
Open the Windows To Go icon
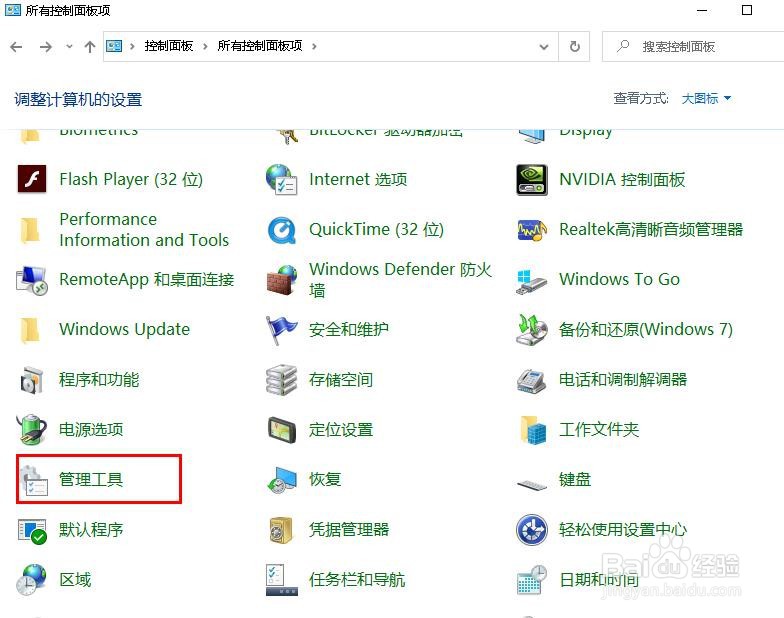(x=531, y=282)
